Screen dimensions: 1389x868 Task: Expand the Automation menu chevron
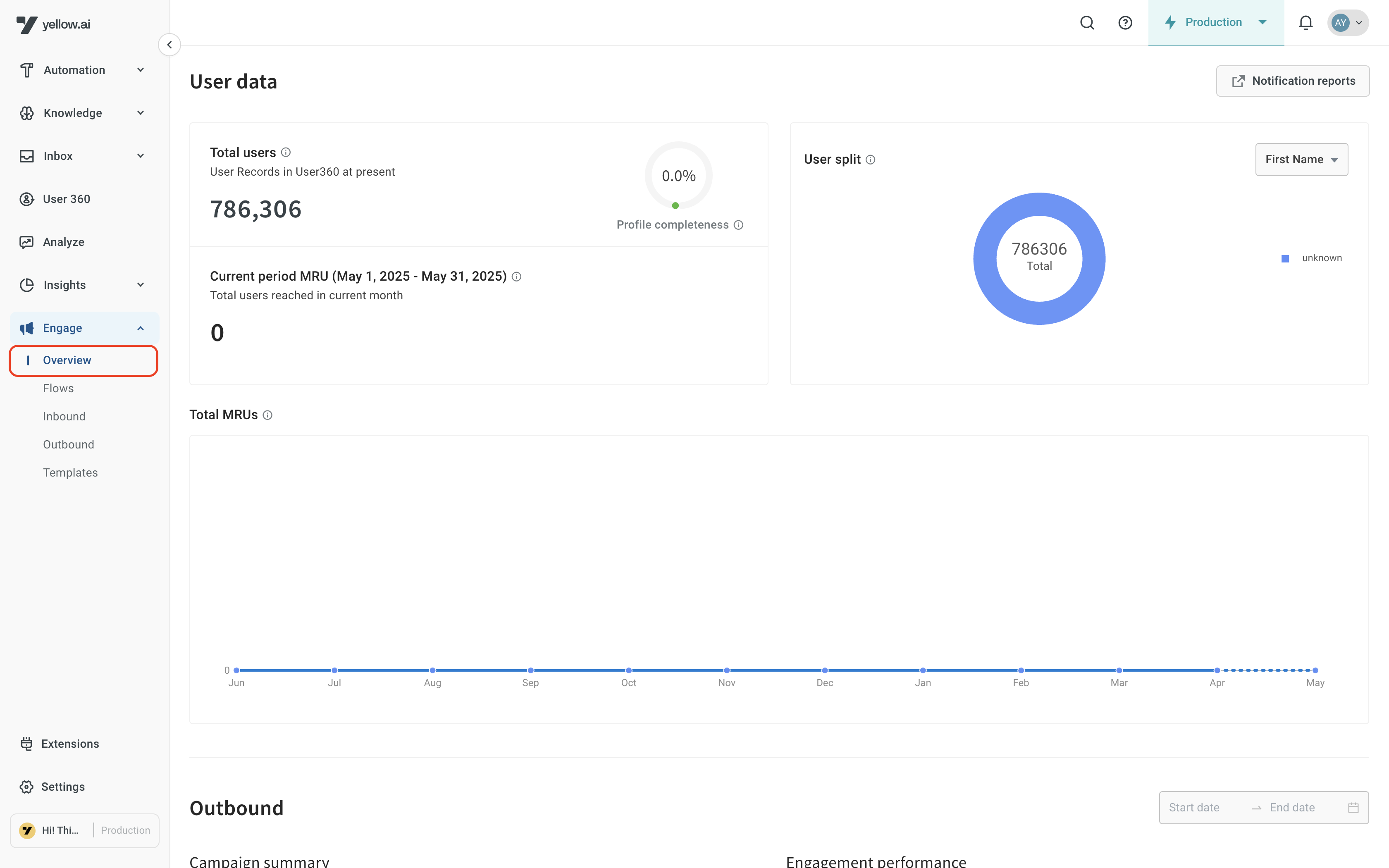(x=141, y=70)
